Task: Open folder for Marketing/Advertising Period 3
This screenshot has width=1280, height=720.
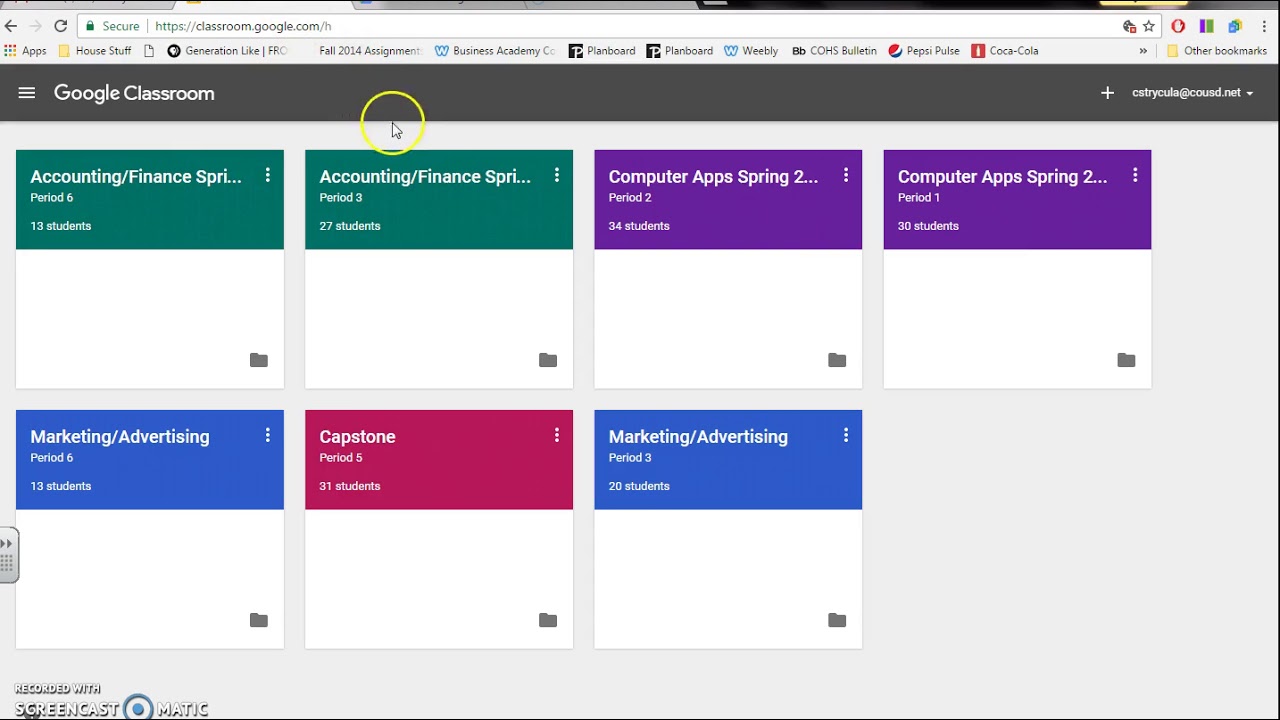Action: [x=837, y=620]
